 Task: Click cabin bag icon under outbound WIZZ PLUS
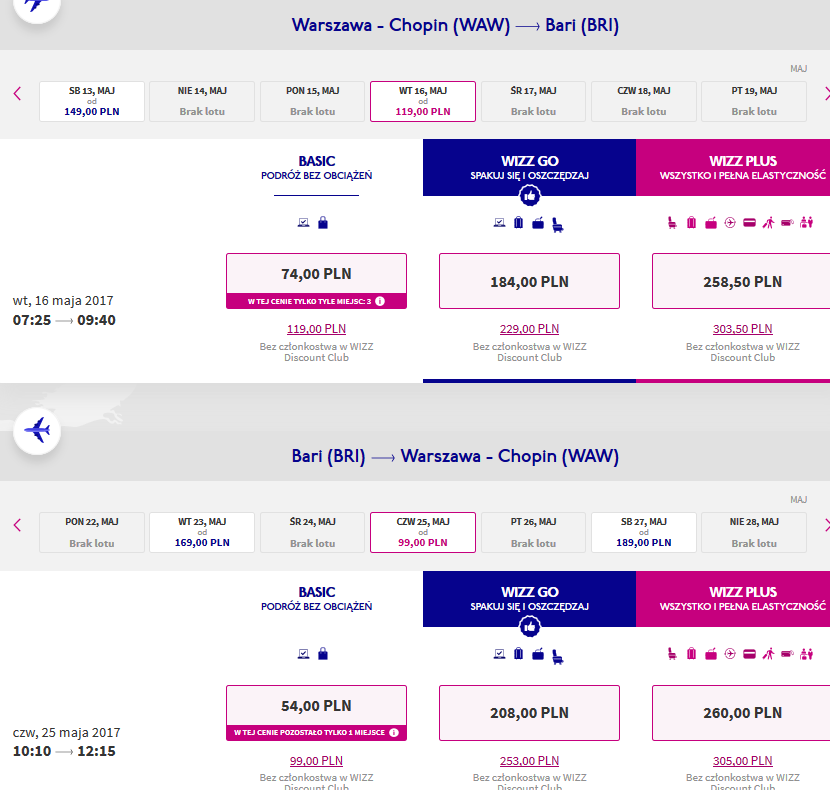tap(711, 223)
